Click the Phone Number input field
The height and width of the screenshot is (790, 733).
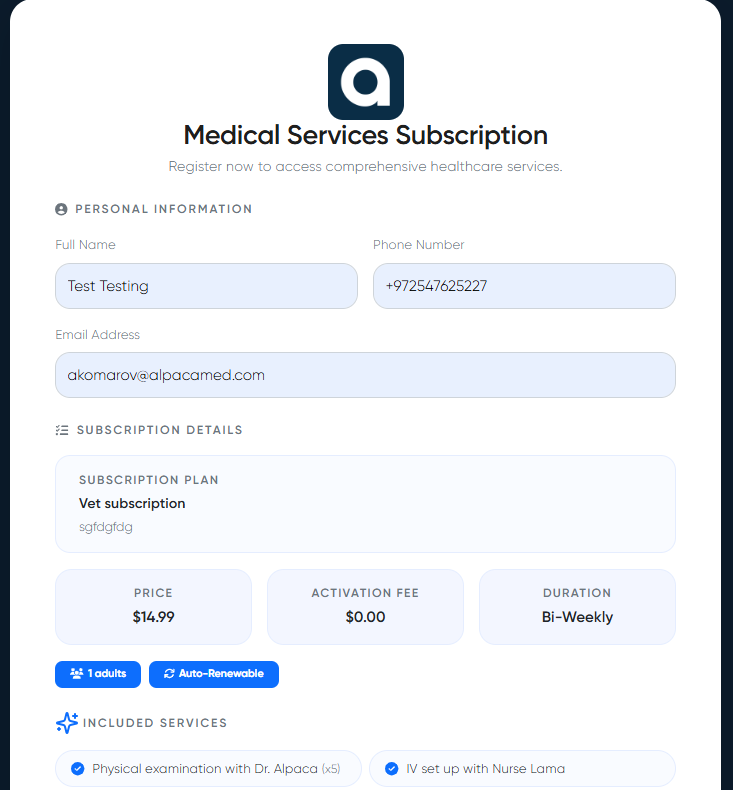click(x=524, y=286)
